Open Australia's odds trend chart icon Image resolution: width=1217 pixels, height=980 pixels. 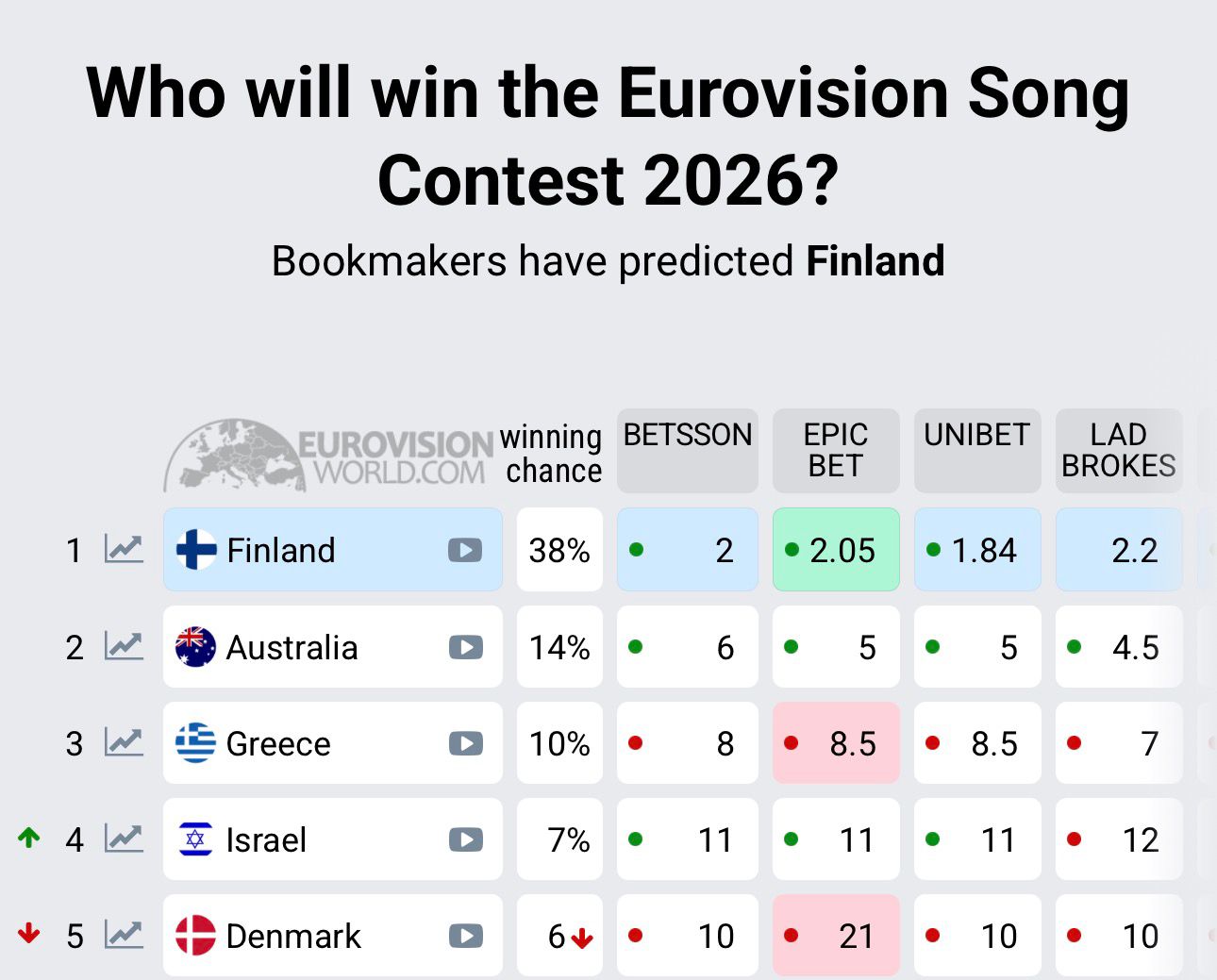(x=124, y=646)
